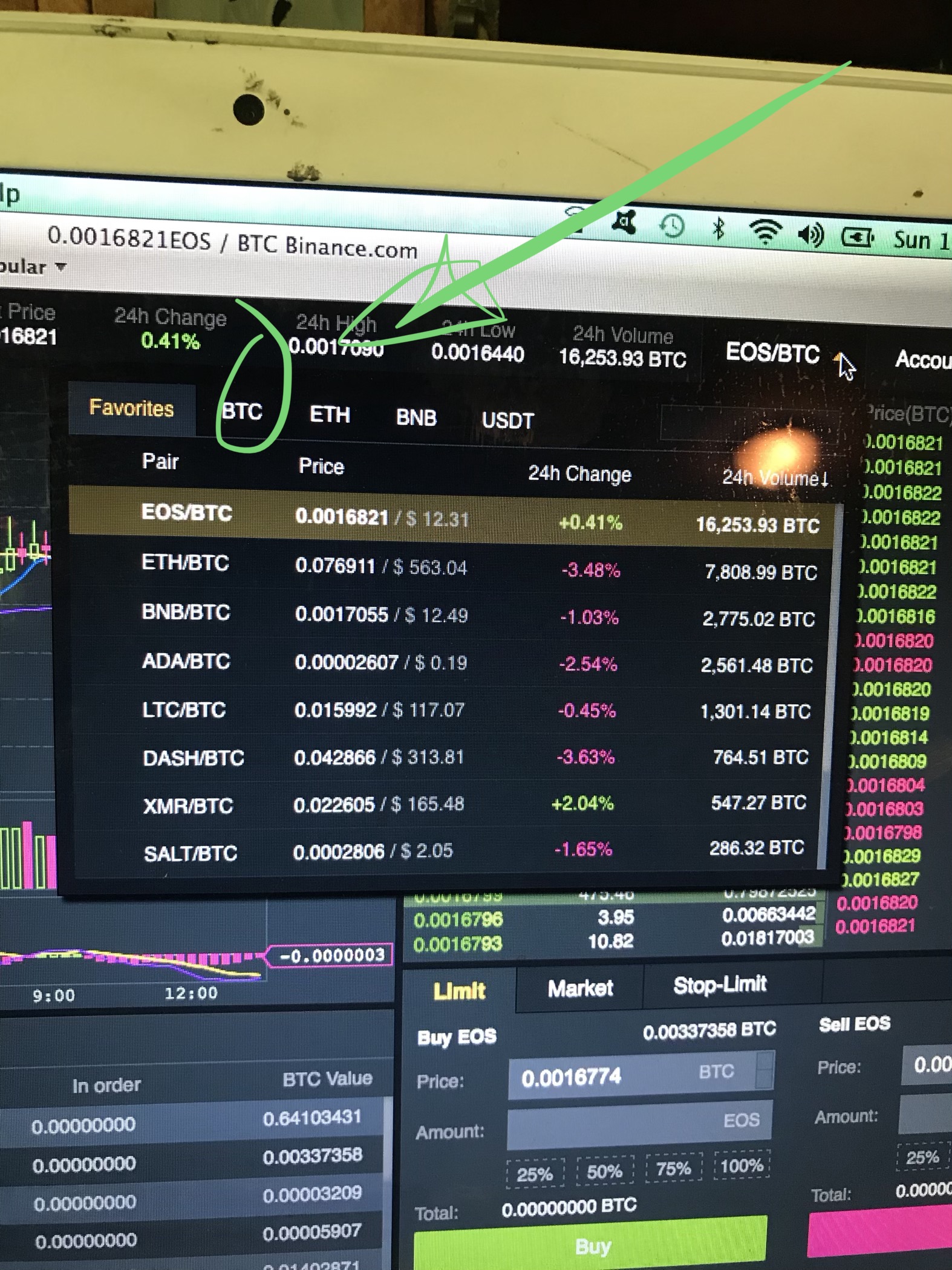Screen dimensions: 952x1270
Task: Click the 24h Change 0.41% value
Action: [170, 341]
